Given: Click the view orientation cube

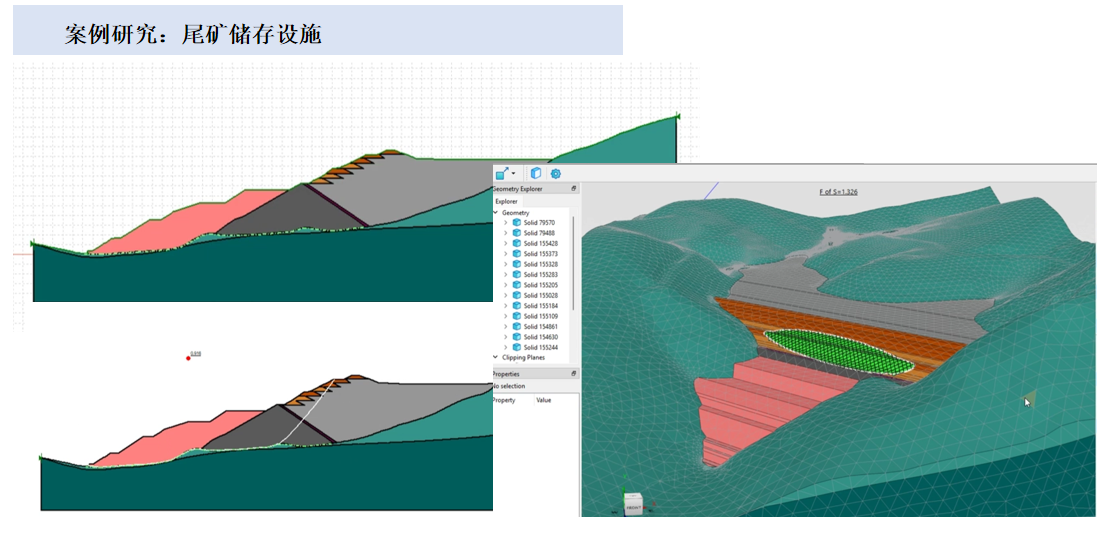Looking at the screenshot, I should (x=633, y=502).
